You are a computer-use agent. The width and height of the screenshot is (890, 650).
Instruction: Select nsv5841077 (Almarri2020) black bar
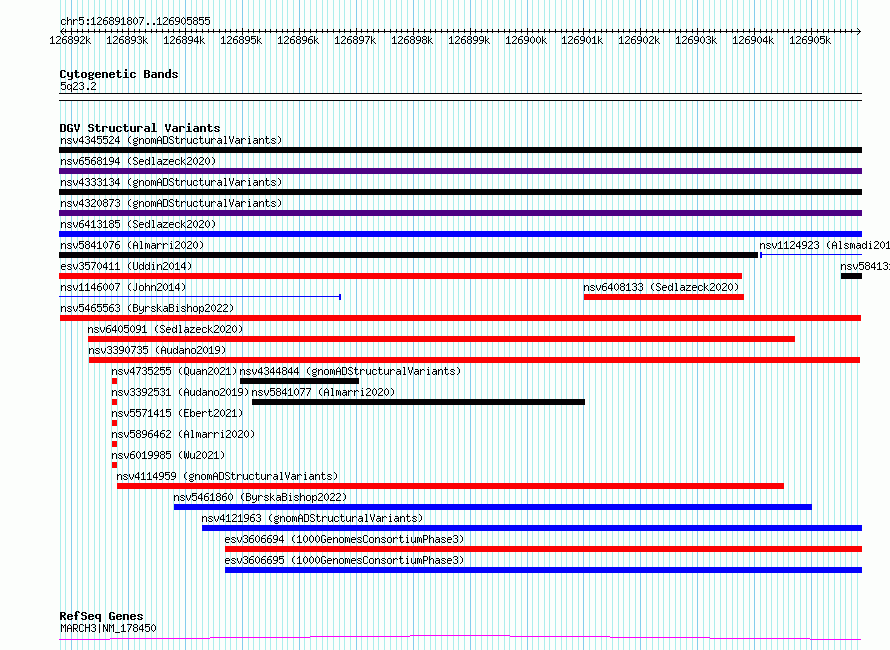(x=418, y=402)
